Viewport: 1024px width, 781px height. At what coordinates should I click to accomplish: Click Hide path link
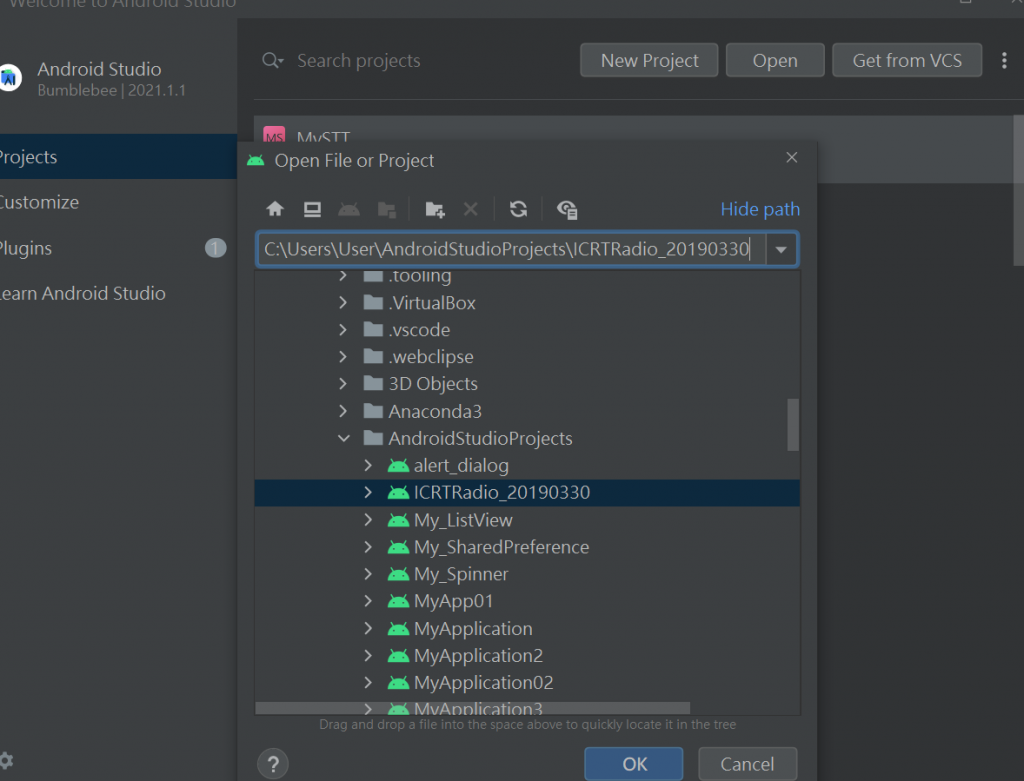point(760,209)
